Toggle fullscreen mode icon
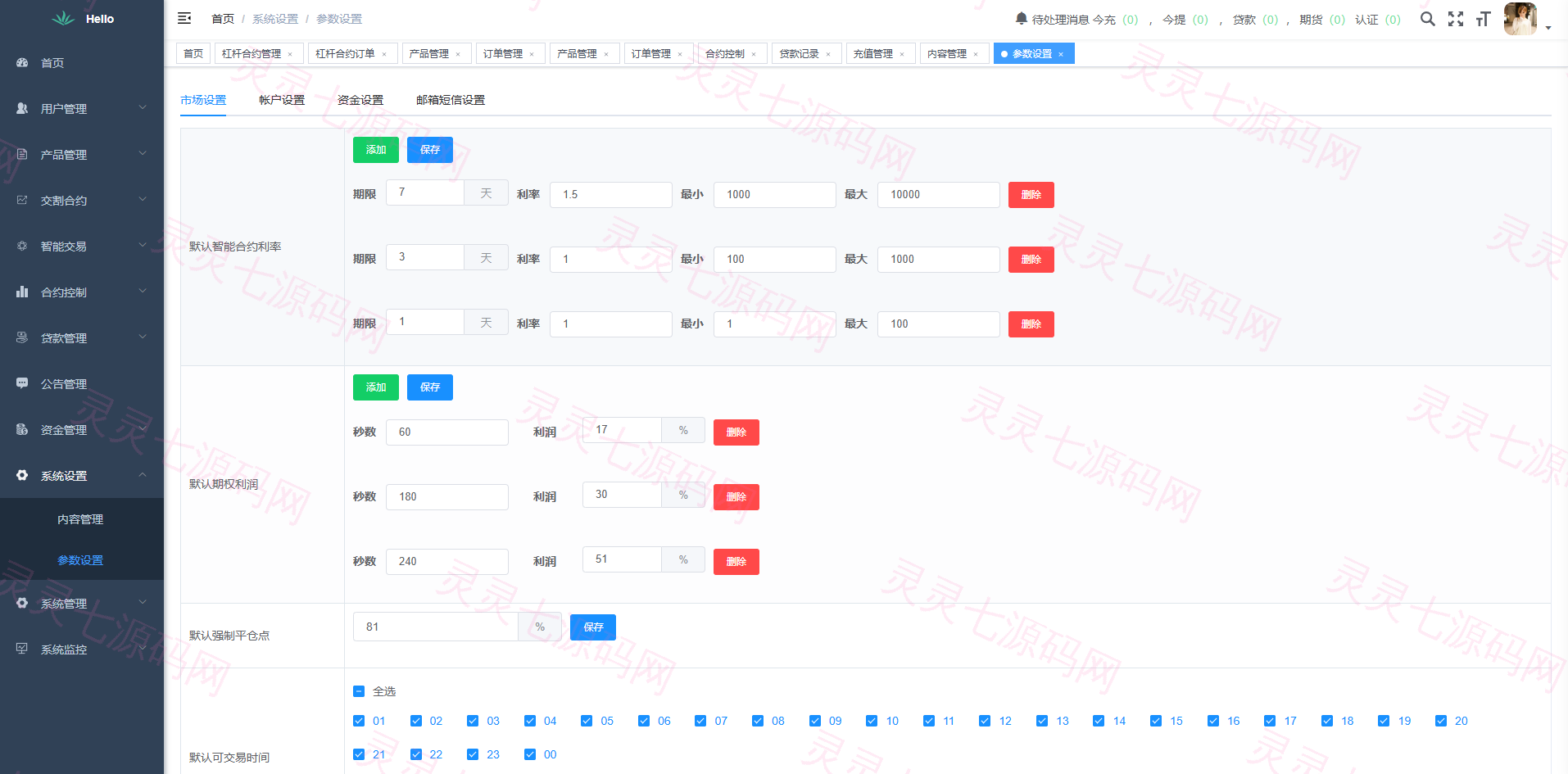1568x774 pixels. 1456,19
